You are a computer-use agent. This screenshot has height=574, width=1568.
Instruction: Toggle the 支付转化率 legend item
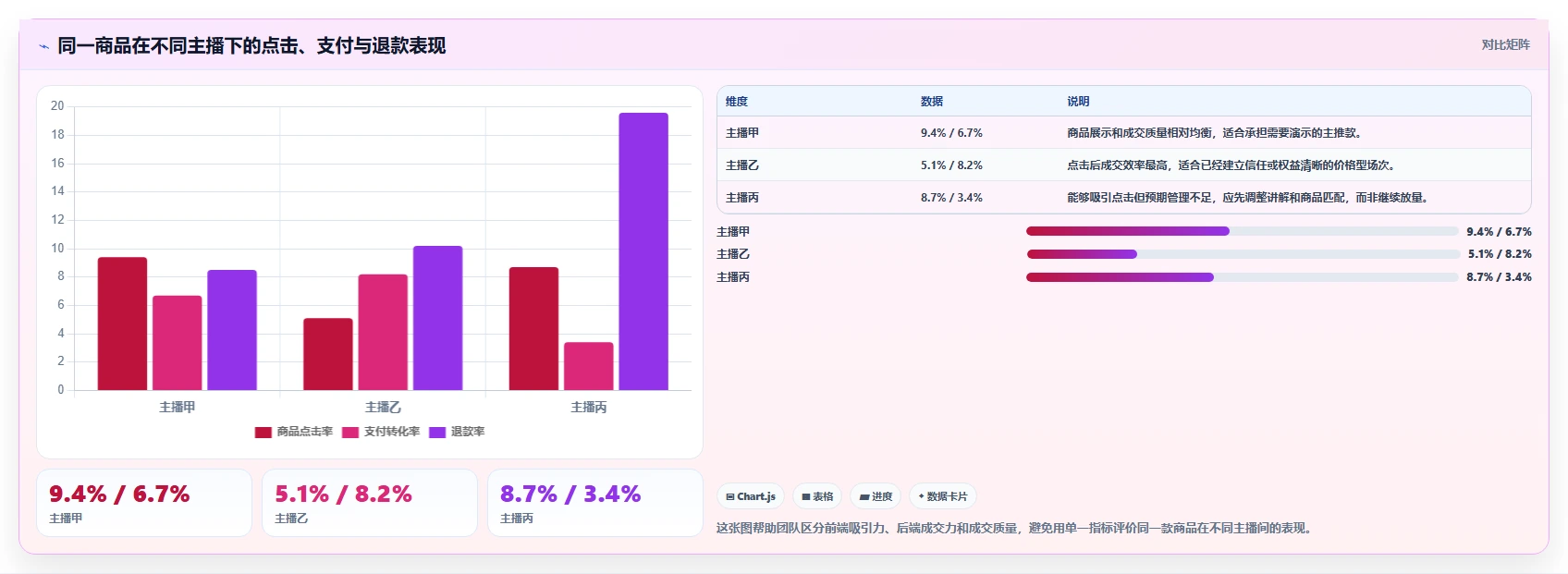pos(381,432)
